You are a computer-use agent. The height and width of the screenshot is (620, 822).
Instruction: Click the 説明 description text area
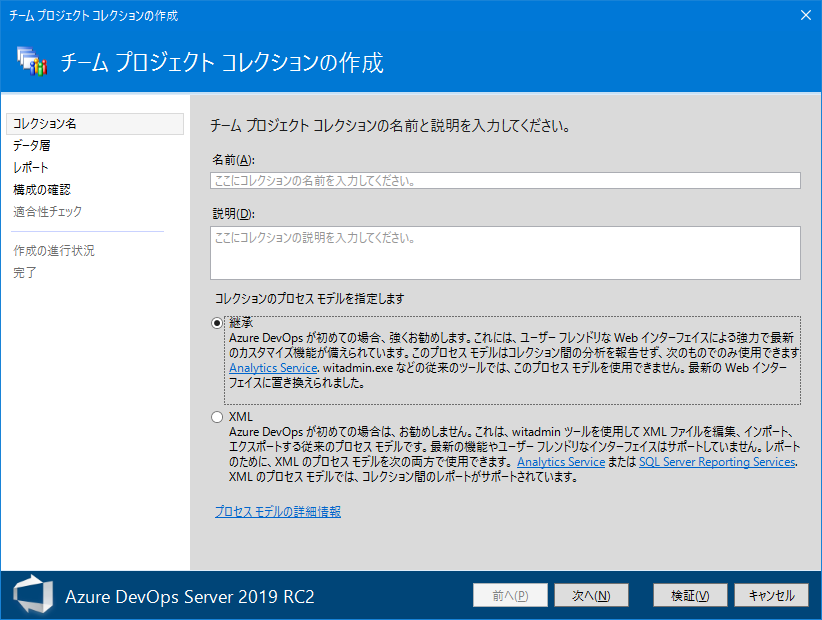coord(505,253)
